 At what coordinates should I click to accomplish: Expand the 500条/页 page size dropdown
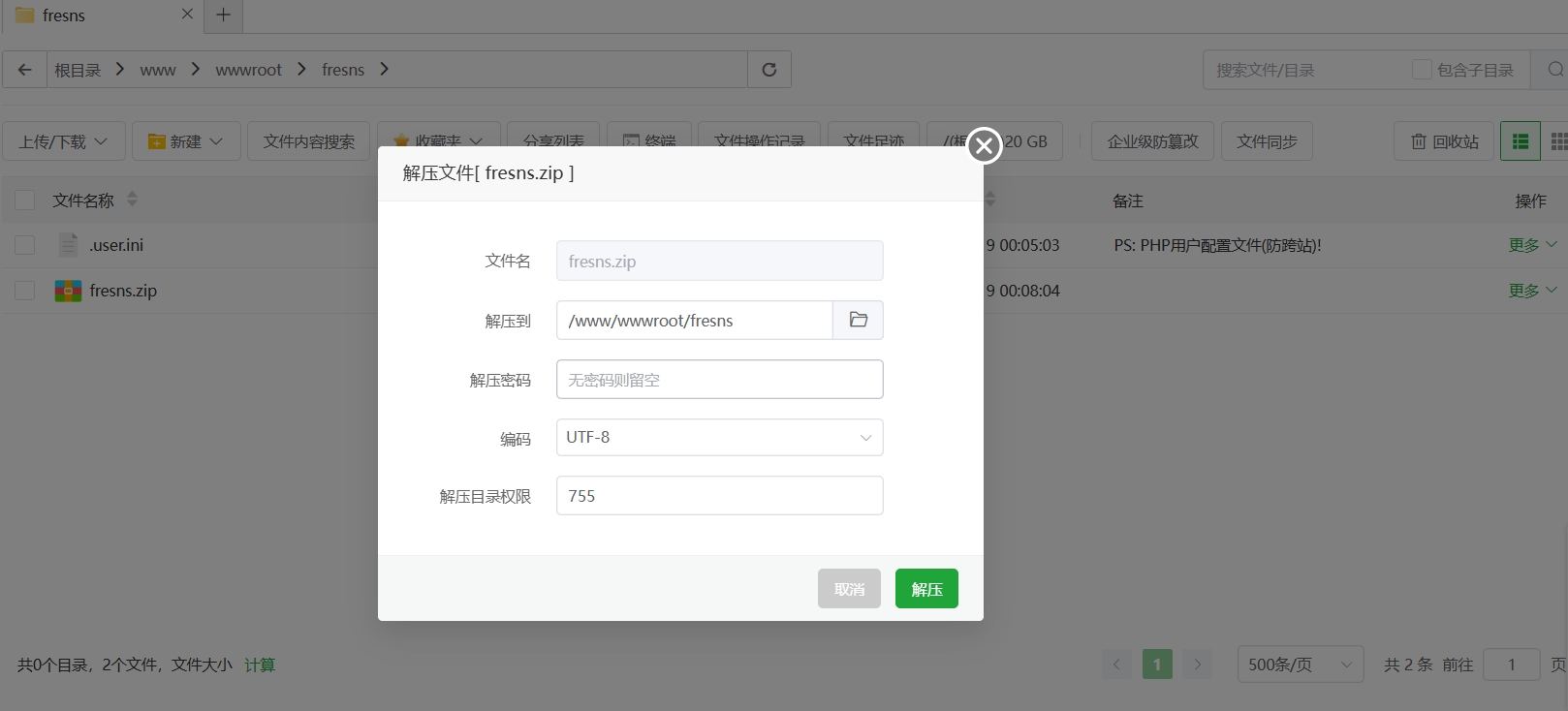click(1300, 665)
